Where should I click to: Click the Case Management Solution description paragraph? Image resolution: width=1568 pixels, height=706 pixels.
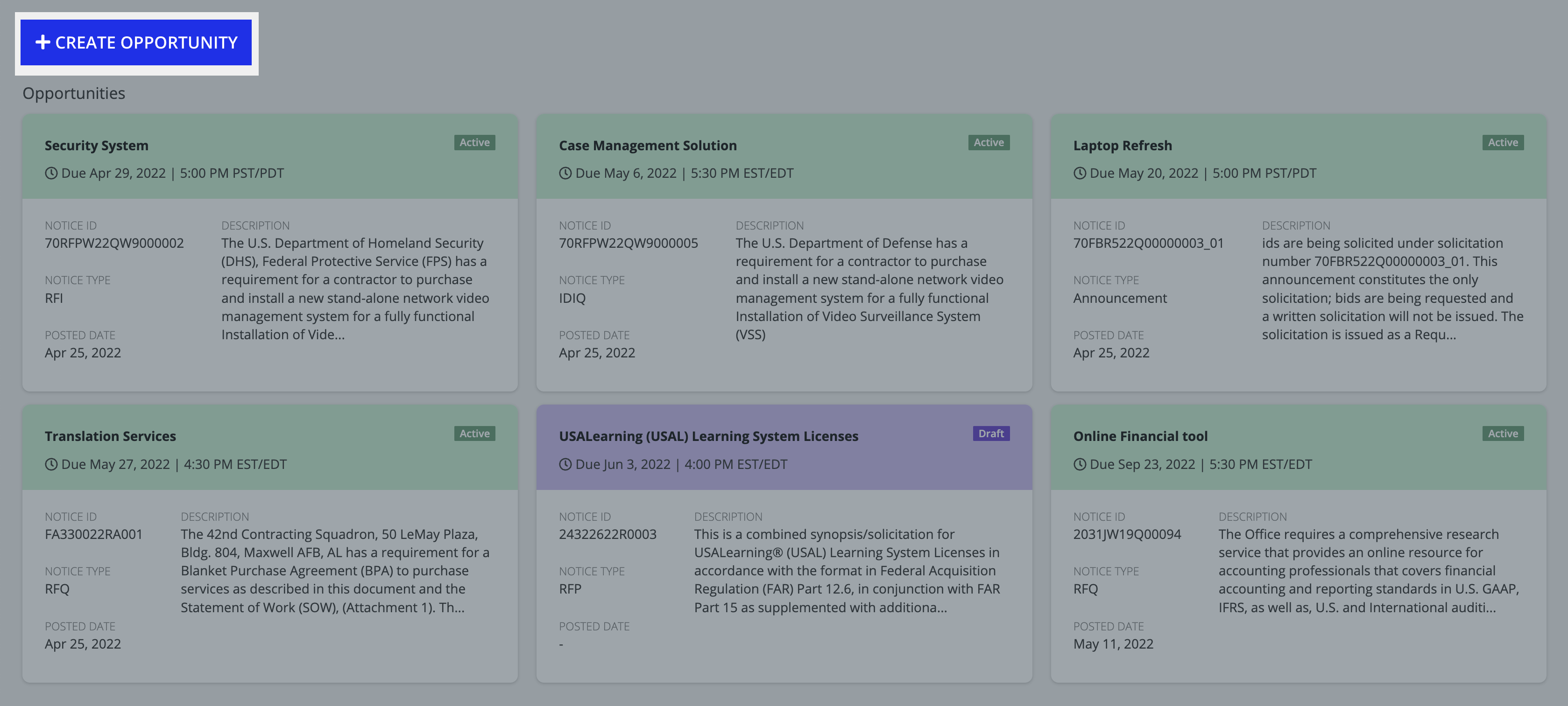(869, 289)
